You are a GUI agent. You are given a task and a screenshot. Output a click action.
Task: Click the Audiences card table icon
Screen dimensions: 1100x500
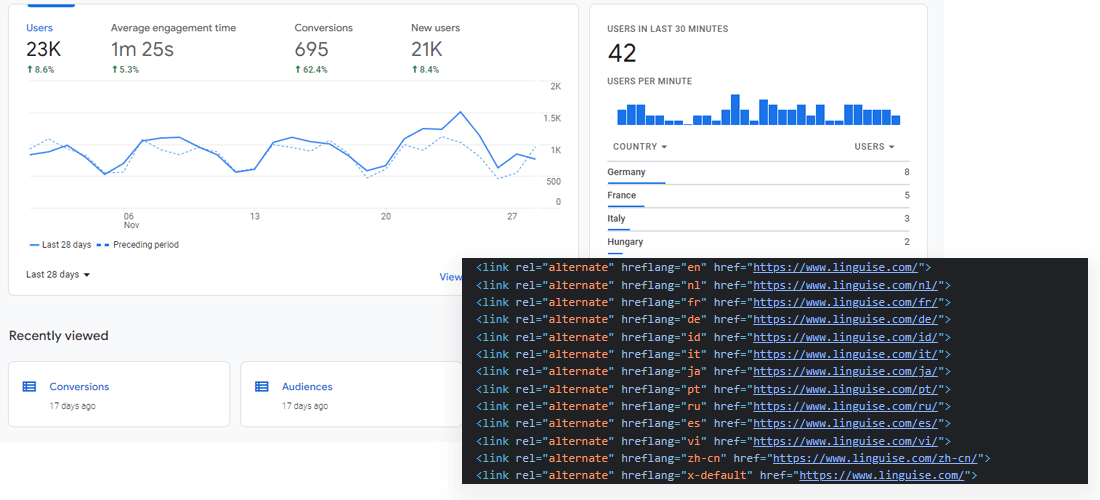[x=262, y=387]
